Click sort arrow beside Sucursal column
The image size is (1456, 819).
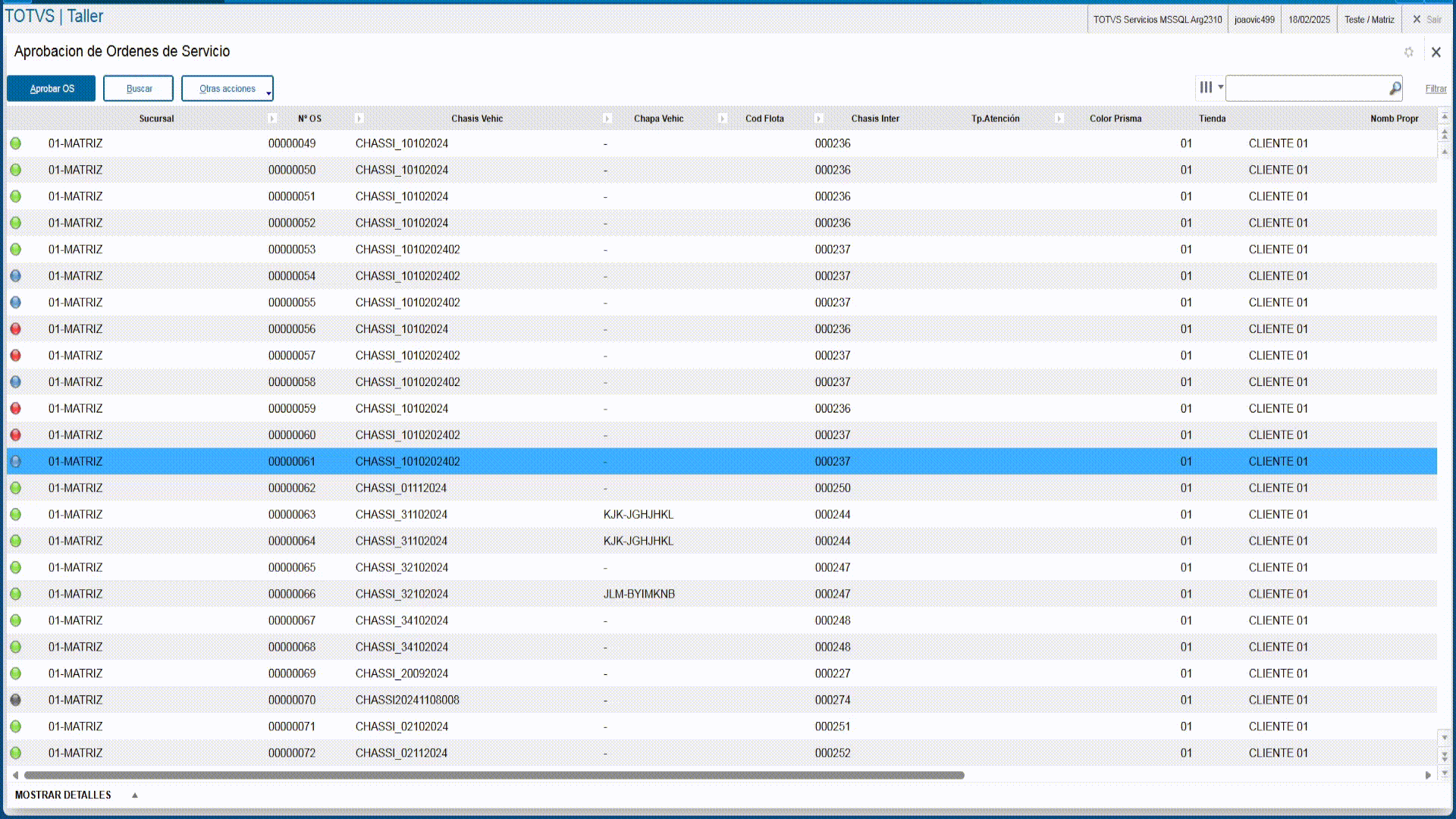tap(272, 118)
